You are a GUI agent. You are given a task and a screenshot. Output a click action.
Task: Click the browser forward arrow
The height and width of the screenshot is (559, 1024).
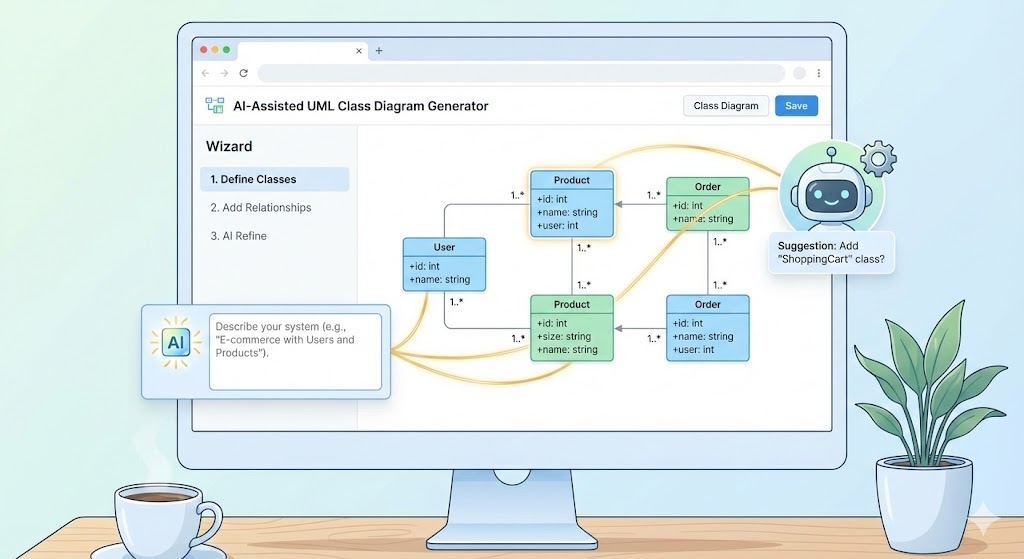pos(225,73)
